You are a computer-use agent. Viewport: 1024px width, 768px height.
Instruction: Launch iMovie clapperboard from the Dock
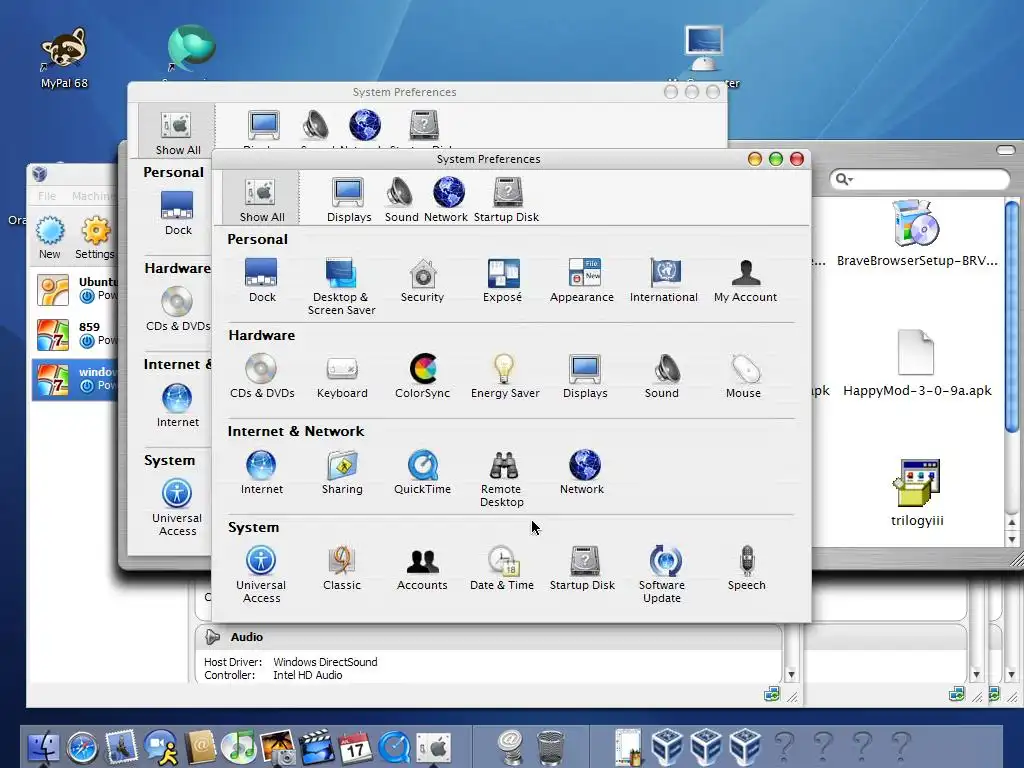317,747
